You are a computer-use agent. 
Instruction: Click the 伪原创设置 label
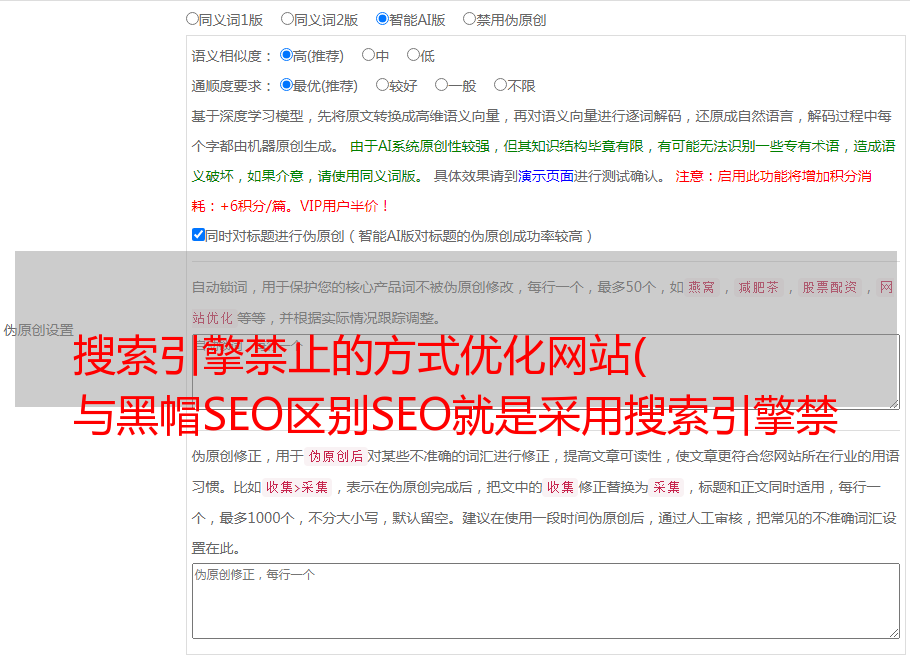pos(39,330)
